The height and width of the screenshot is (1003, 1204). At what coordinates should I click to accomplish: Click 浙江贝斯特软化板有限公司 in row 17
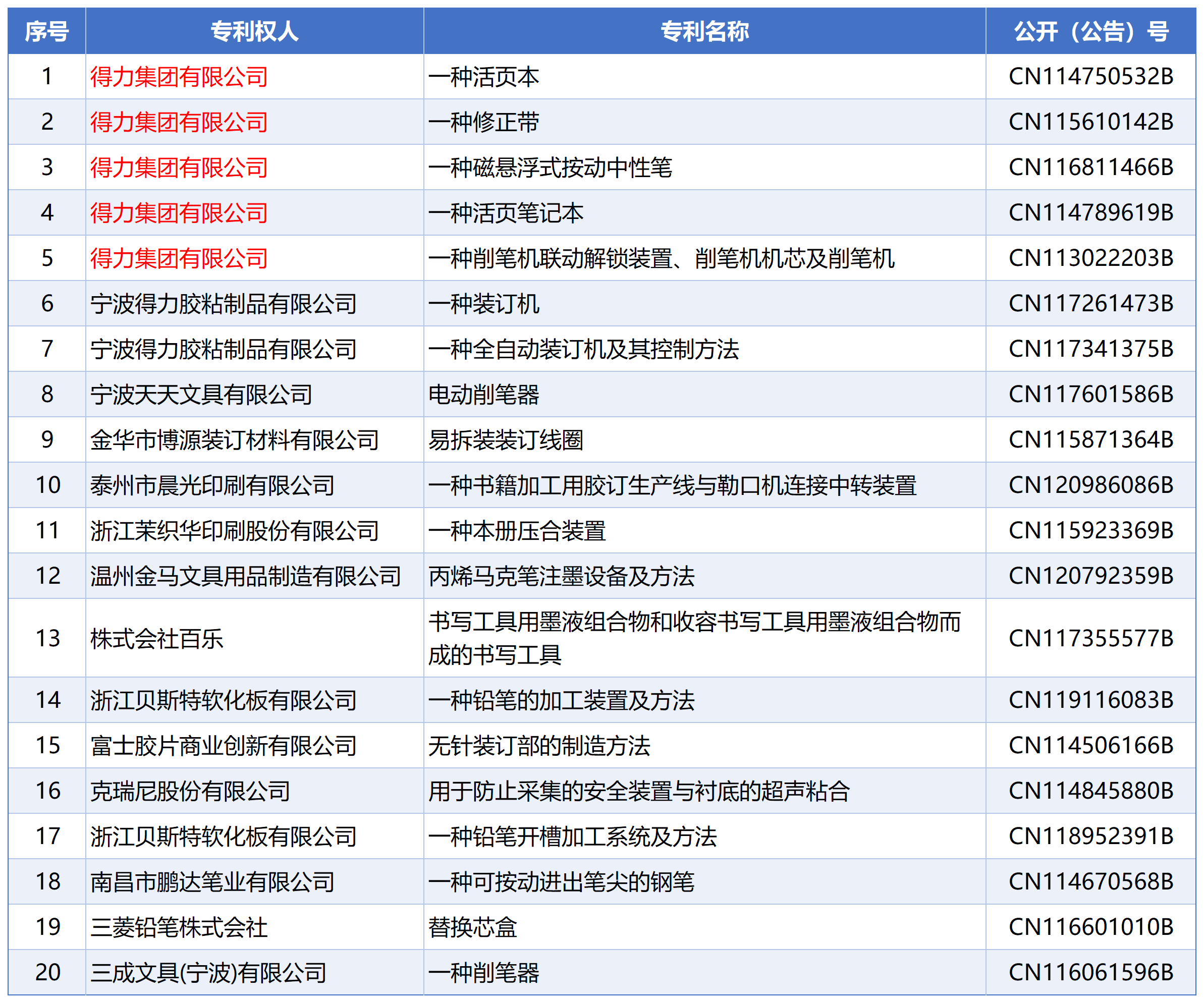coord(224,837)
